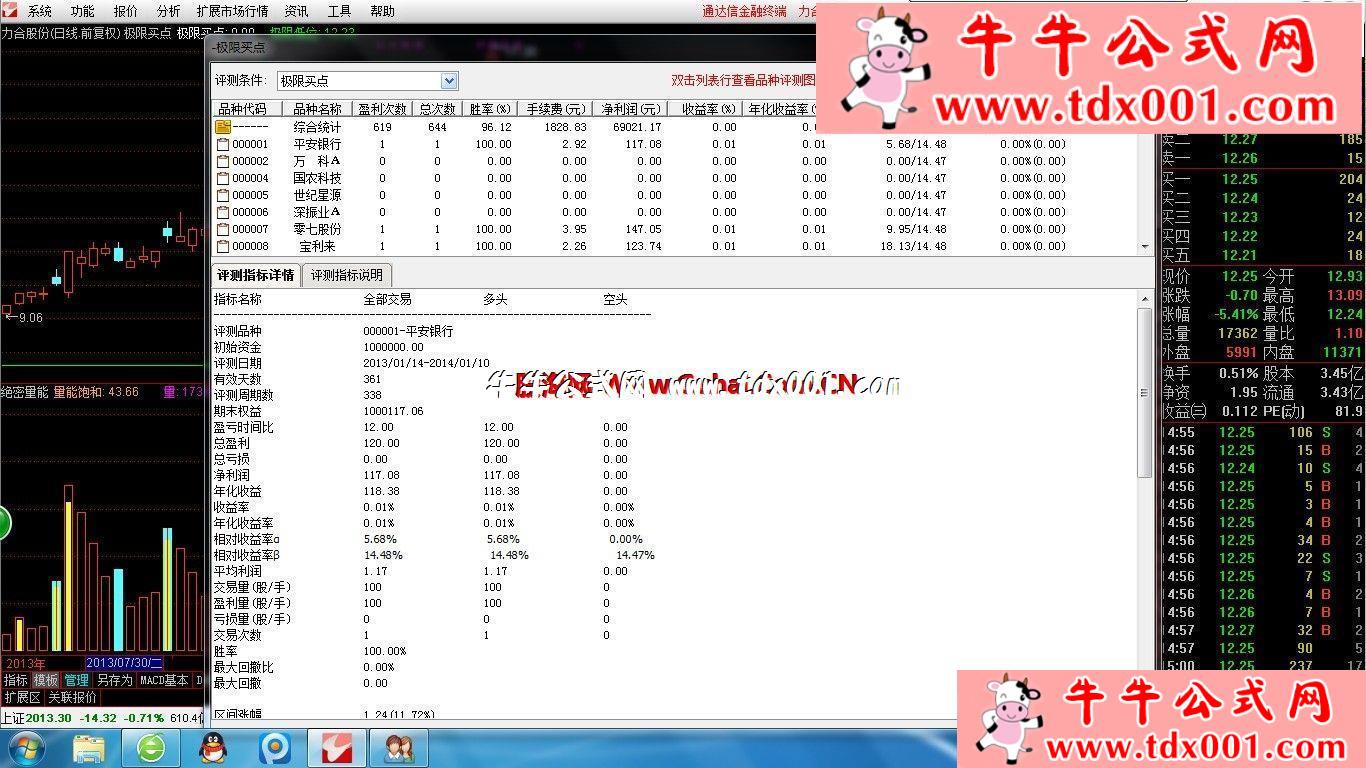Image resolution: width=1366 pixels, height=768 pixels.
Task: Open the 分析 menu
Action: [169, 11]
